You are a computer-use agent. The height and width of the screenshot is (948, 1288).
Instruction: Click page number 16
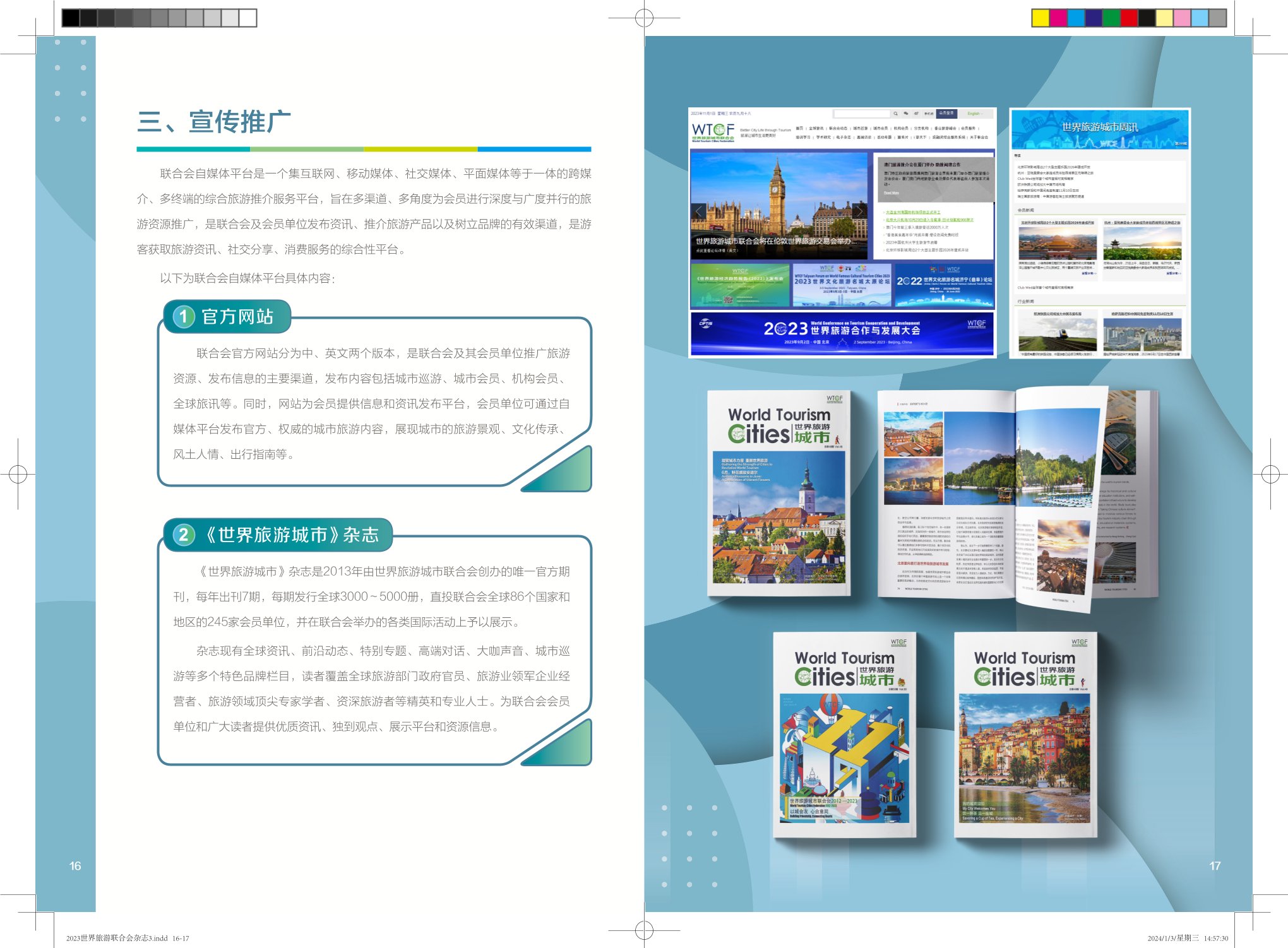pos(75,866)
